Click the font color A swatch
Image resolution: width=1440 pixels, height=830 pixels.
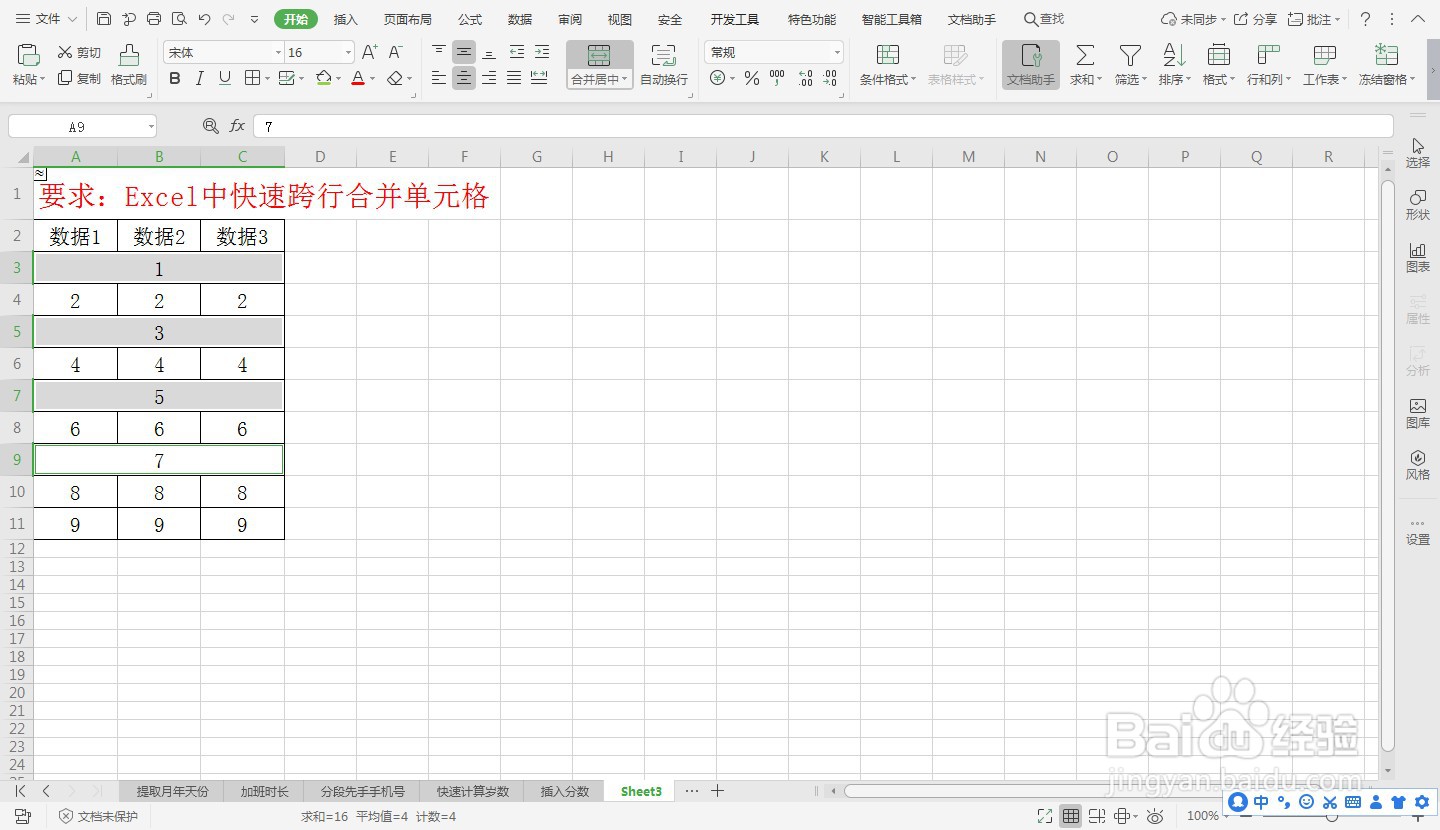(358, 78)
